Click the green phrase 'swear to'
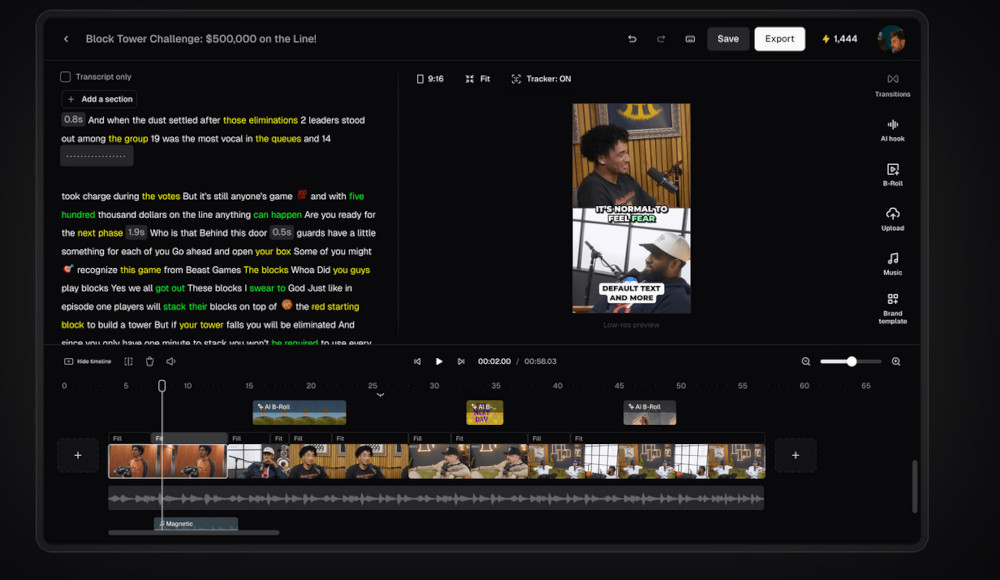Image resolution: width=1000 pixels, height=580 pixels. 267,288
